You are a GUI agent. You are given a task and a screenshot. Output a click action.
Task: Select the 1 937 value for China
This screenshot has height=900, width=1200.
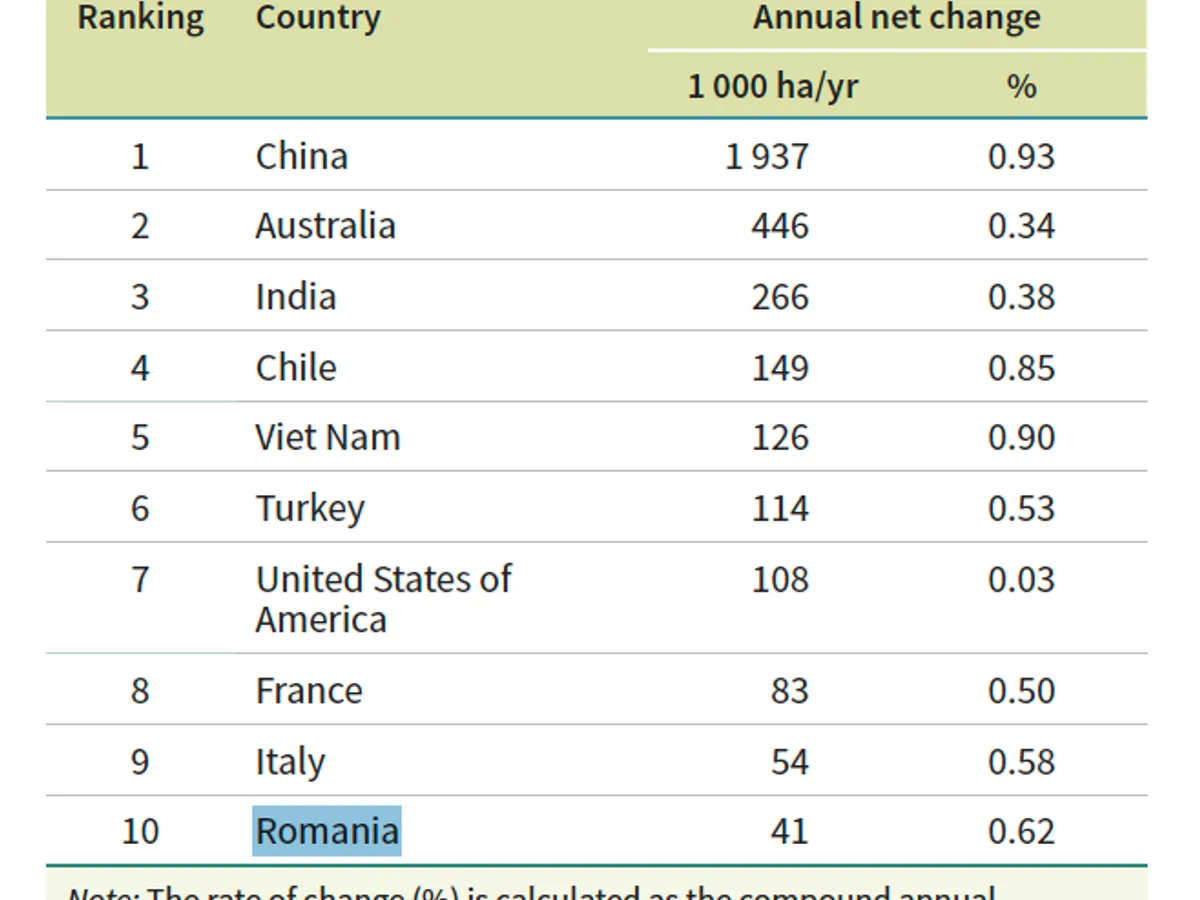point(767,156)
